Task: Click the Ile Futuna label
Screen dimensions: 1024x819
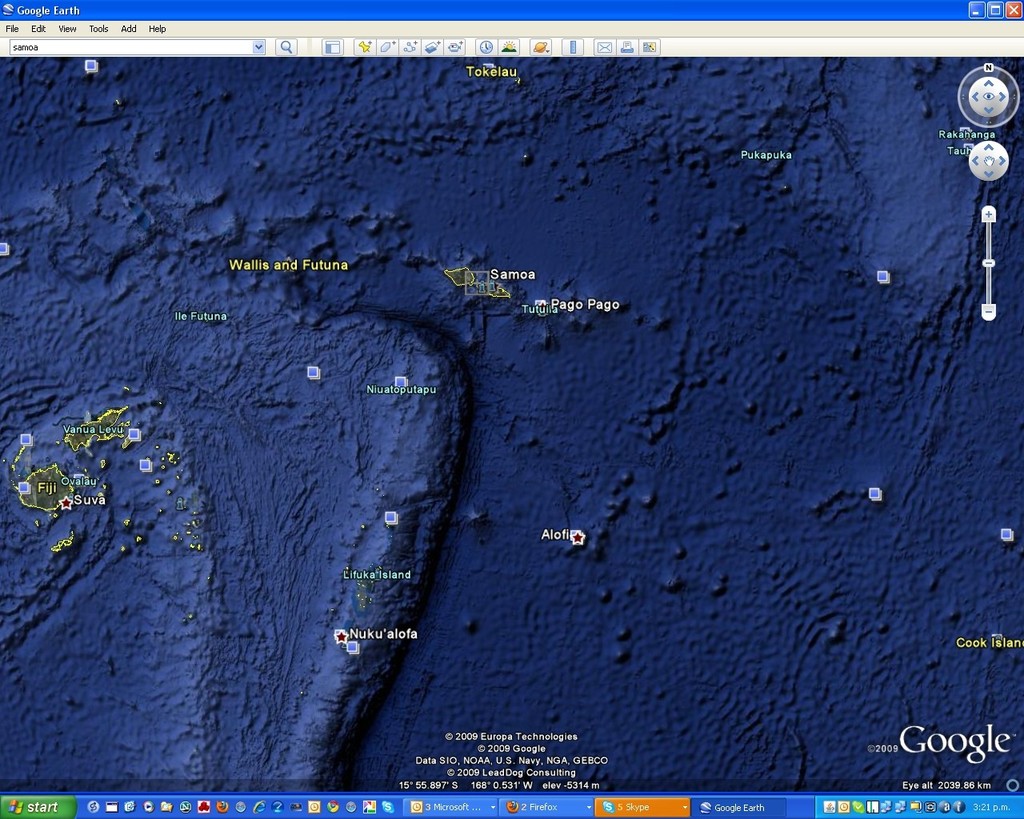Action: tap(200, 316)
